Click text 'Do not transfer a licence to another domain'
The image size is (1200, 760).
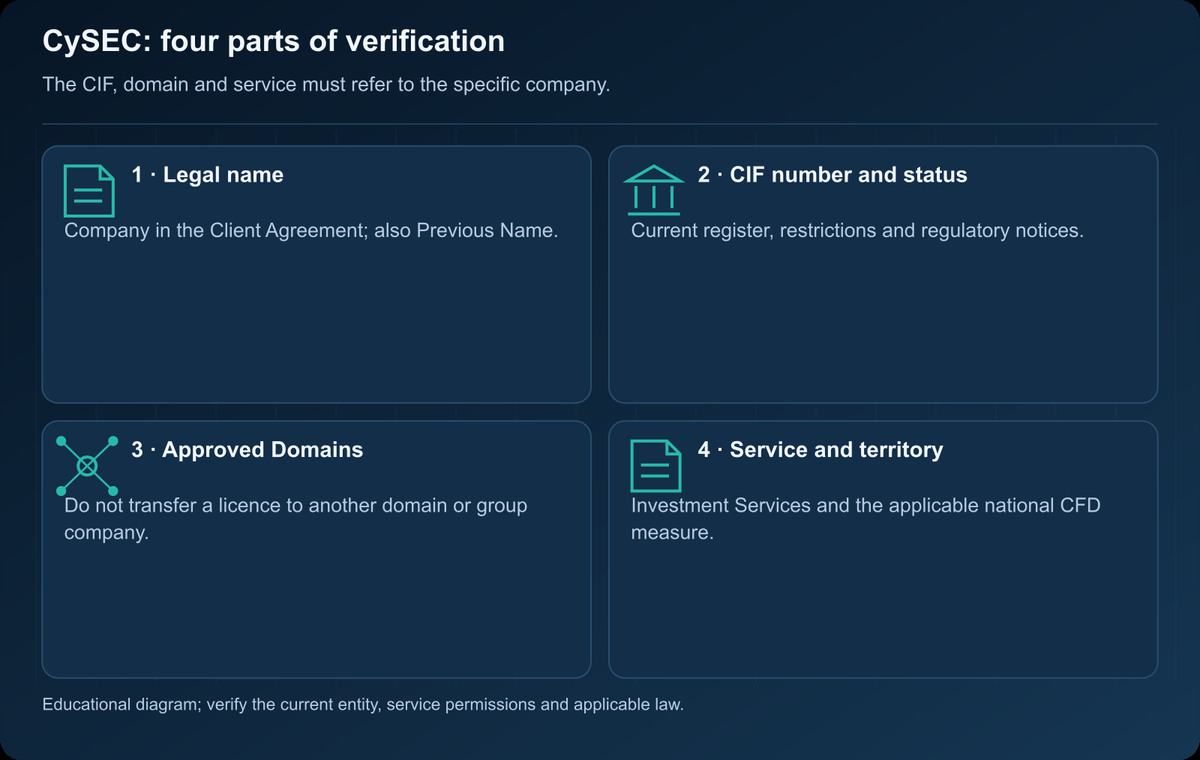click(257, 506)
